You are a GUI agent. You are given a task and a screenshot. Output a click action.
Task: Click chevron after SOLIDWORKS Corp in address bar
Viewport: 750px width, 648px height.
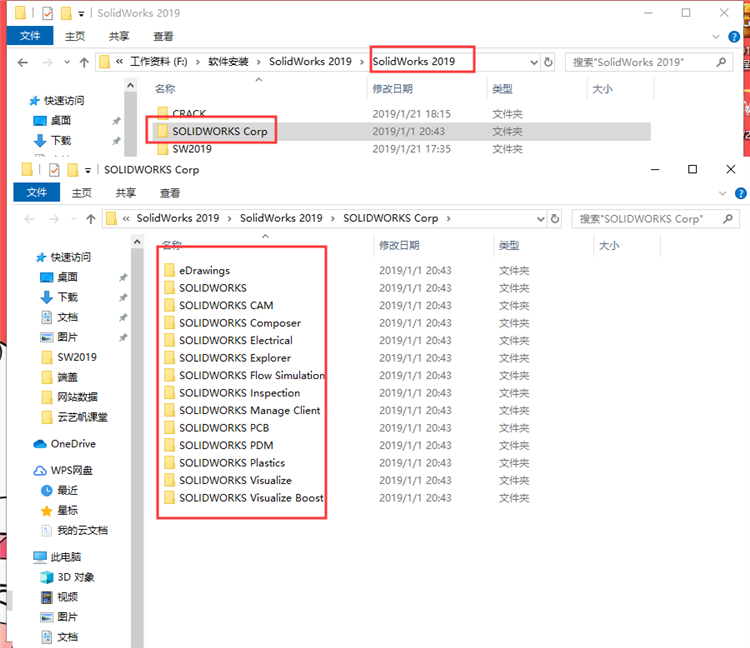[449, 219]
